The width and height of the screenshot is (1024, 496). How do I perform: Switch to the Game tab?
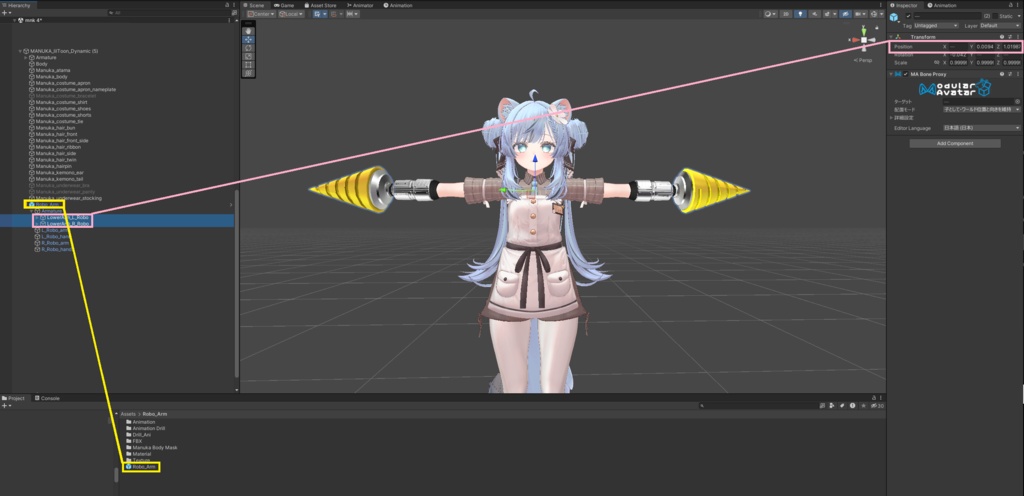(284, 5)
